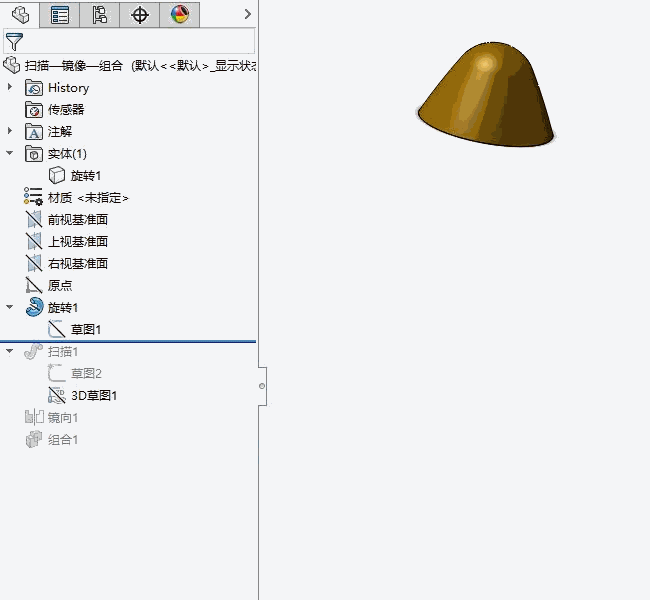
Task: Click the 3D草图1 sketch icon
Action: 57,395
